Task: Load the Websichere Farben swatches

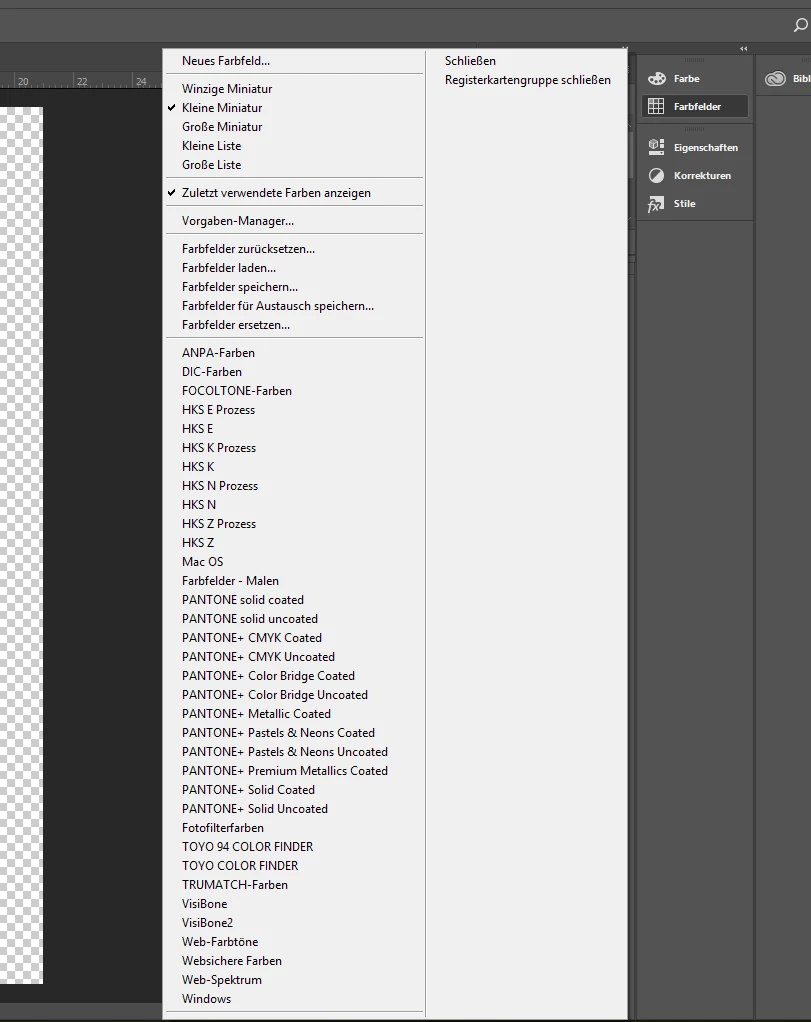Action: coord(232,960)
